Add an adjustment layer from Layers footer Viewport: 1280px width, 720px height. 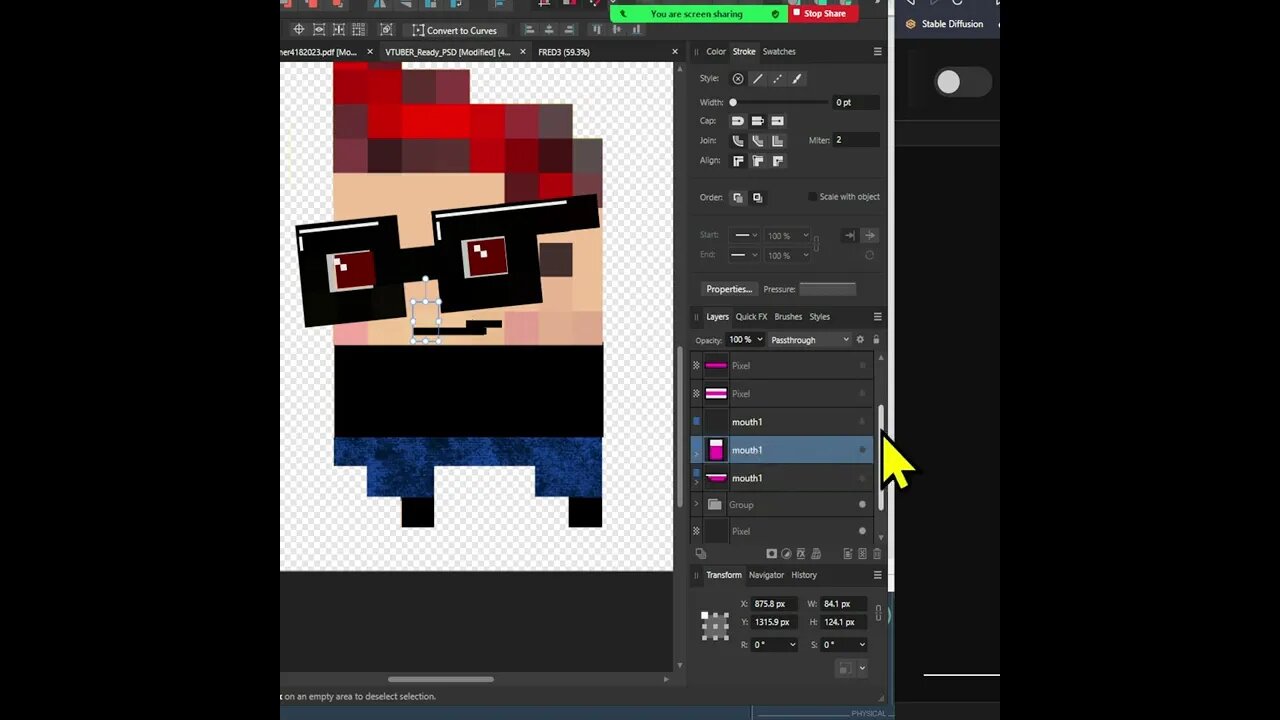(786, 553)
